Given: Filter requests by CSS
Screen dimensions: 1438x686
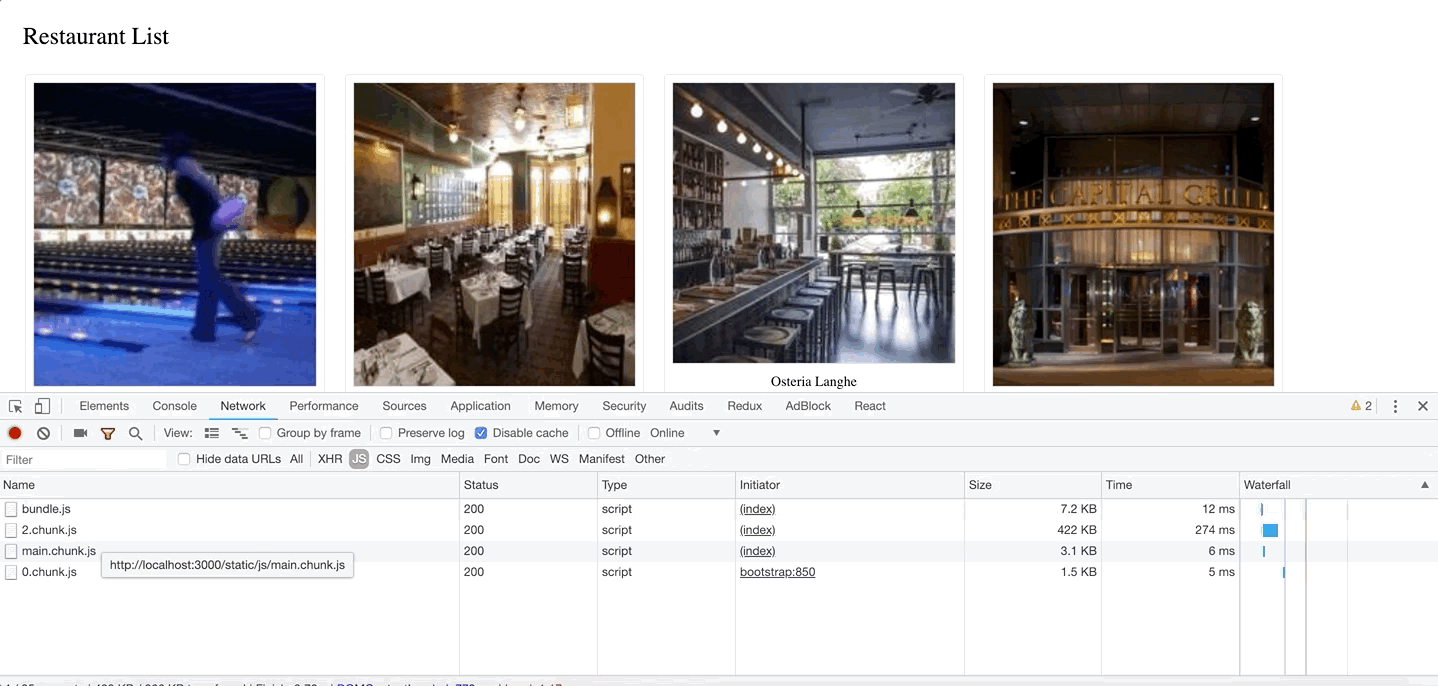Looking at the screenshot, I should (388, 459).
